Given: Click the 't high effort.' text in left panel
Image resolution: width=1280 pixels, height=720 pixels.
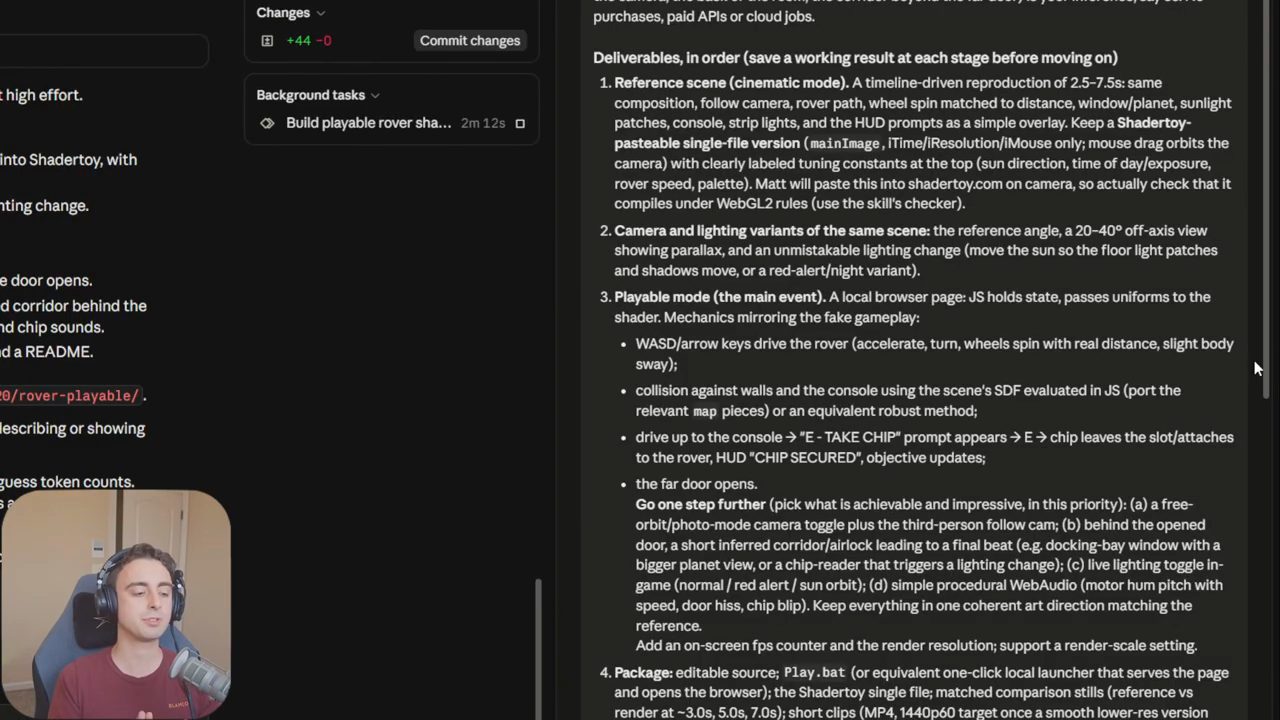Looking at the screenshot, I should pos(41,95).
